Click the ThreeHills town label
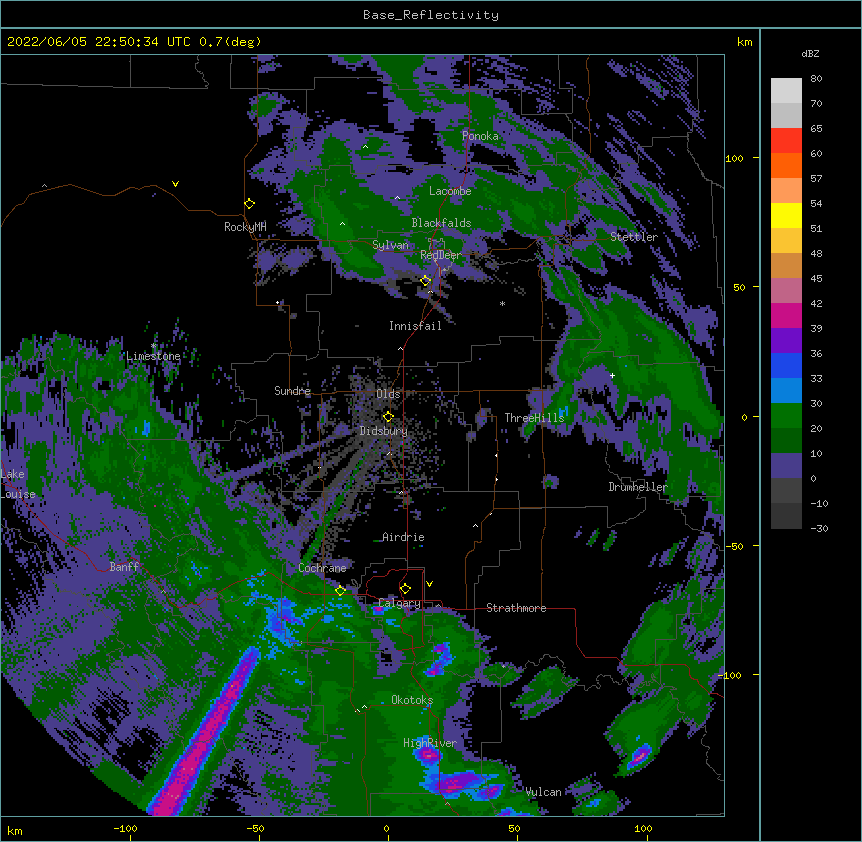Screen dimensions: 862x842 click(x=534, y=418)
